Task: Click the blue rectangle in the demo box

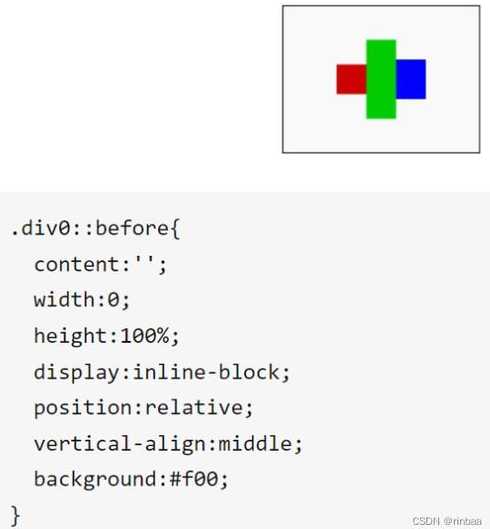Action: point(411,79)
